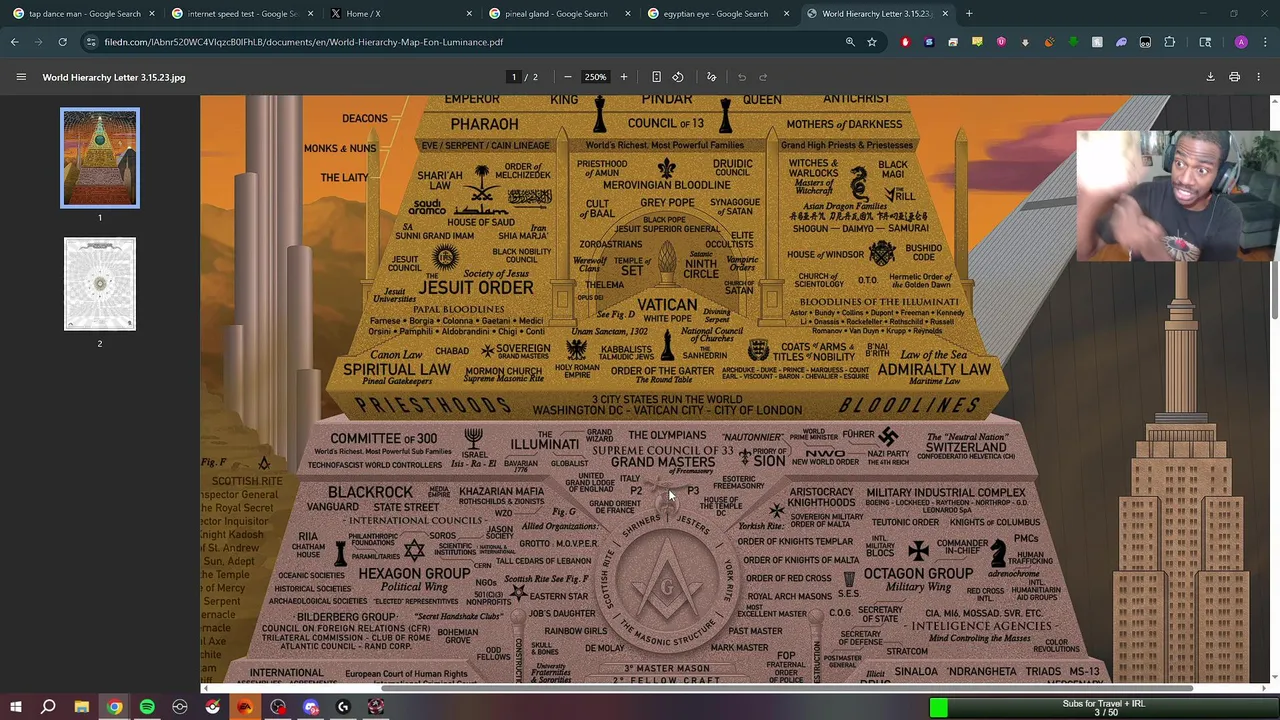1280x720 pixels.
Task: Click the JESUIT ORDER heading text
Action: click(x=476, y=288)
